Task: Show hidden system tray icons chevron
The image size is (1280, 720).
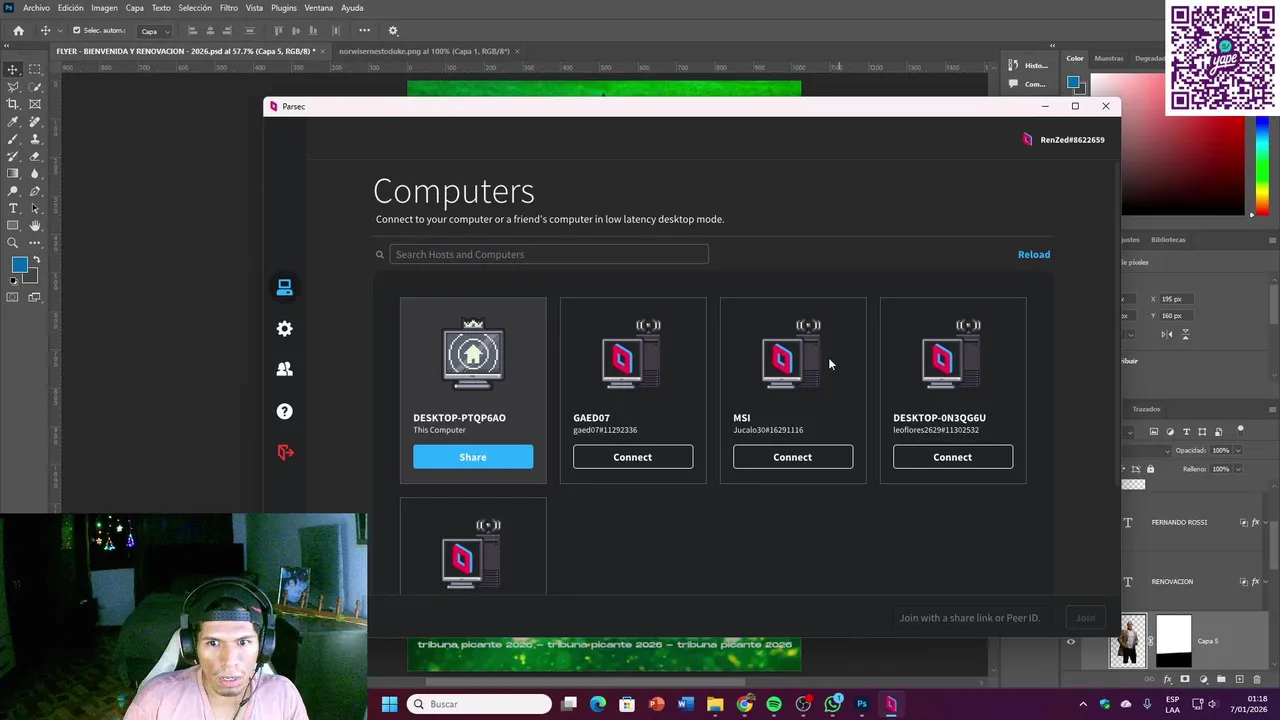Action: (1083, 704)
